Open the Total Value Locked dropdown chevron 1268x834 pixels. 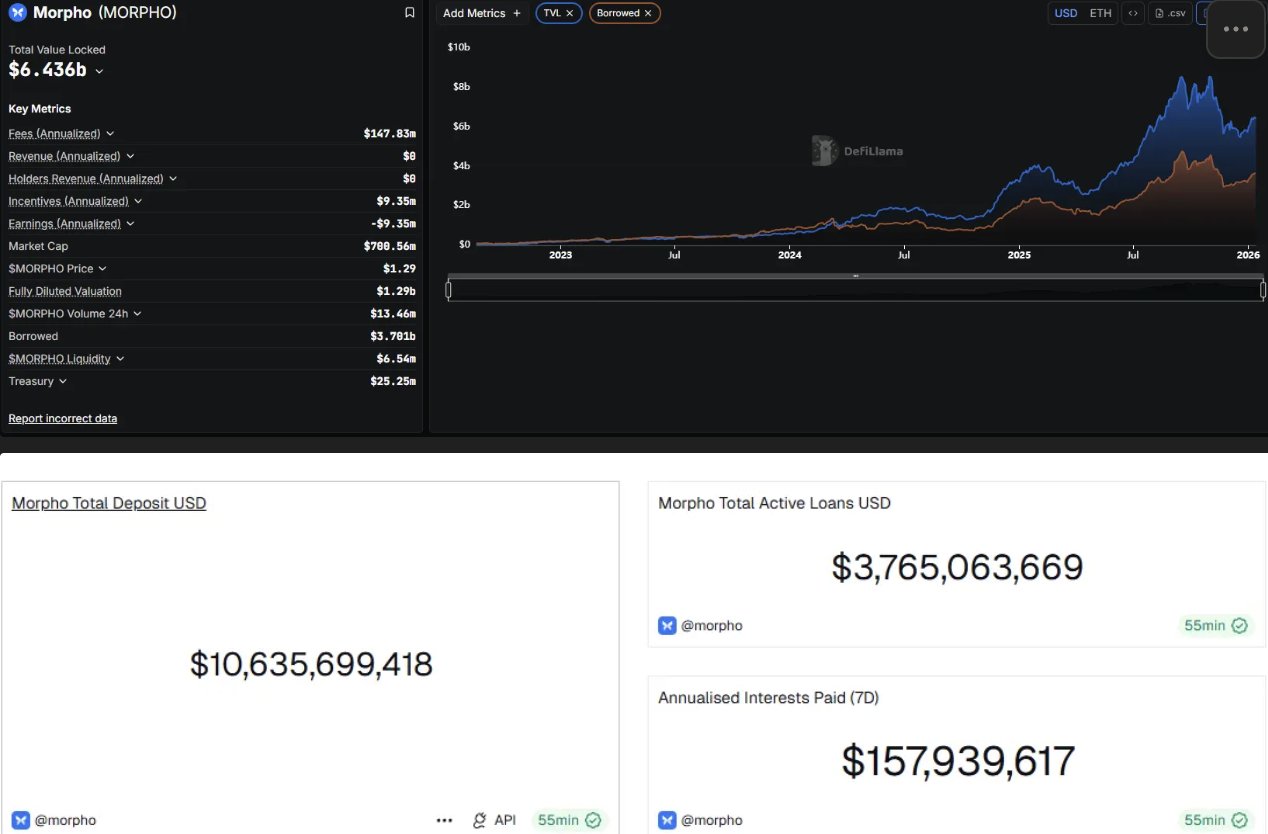click(x=99, y=71)
